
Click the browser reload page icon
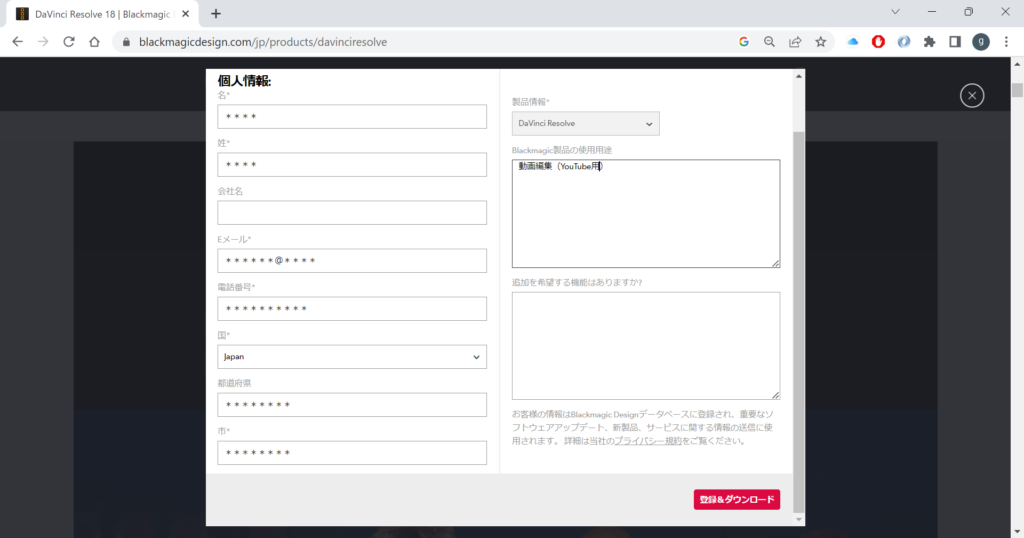tap(69, 42)
